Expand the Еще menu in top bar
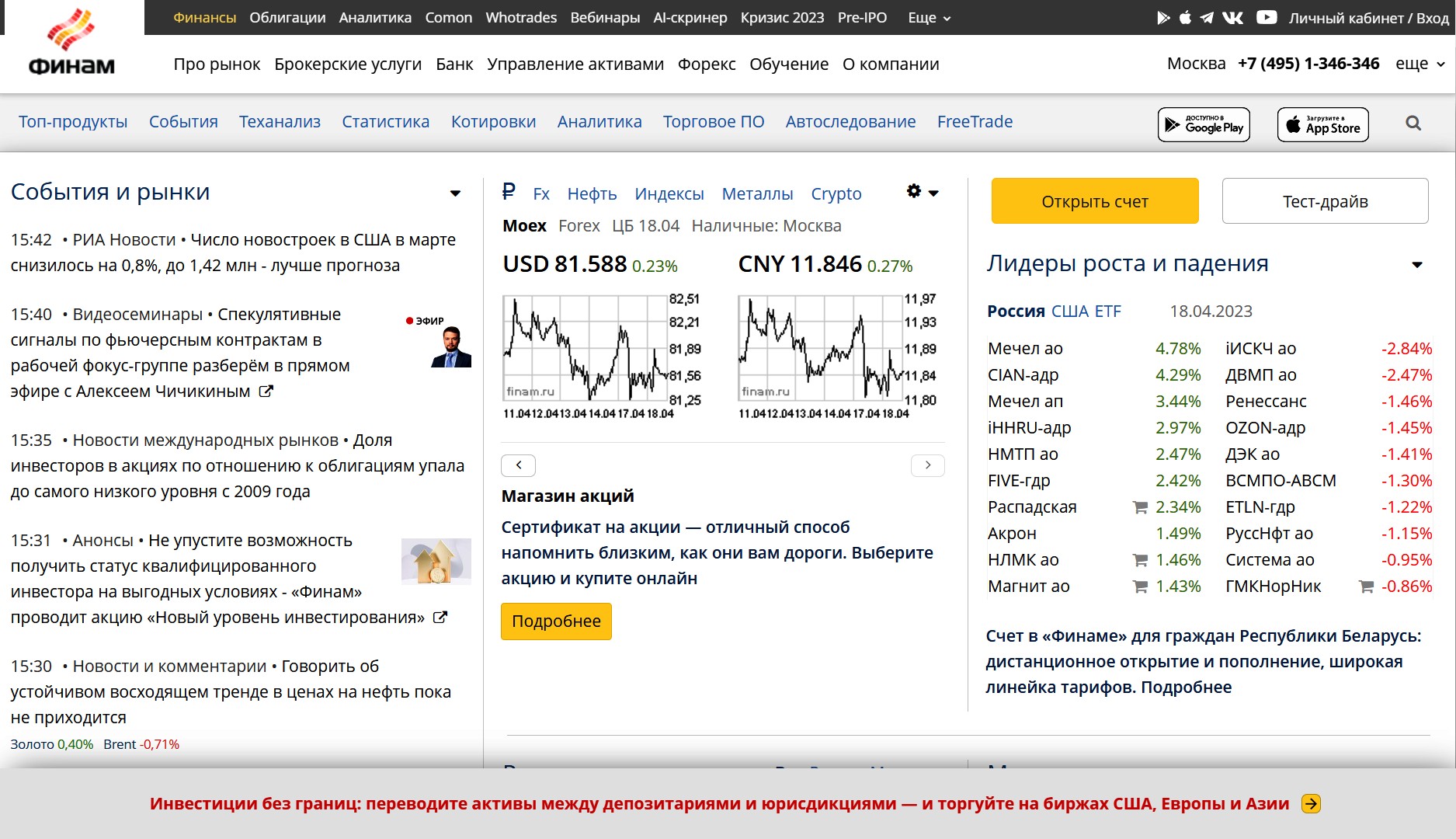 [929, 17]
